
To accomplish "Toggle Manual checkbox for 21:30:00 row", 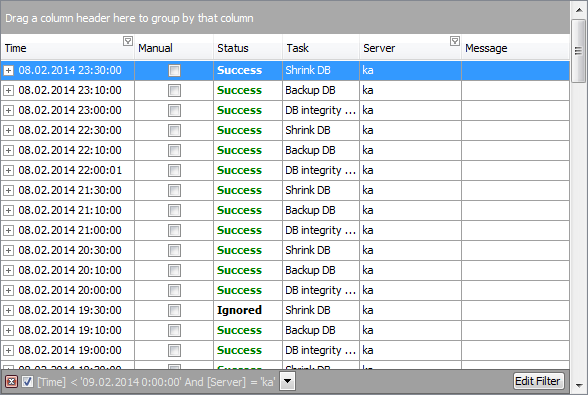I will tap(174, 190).
